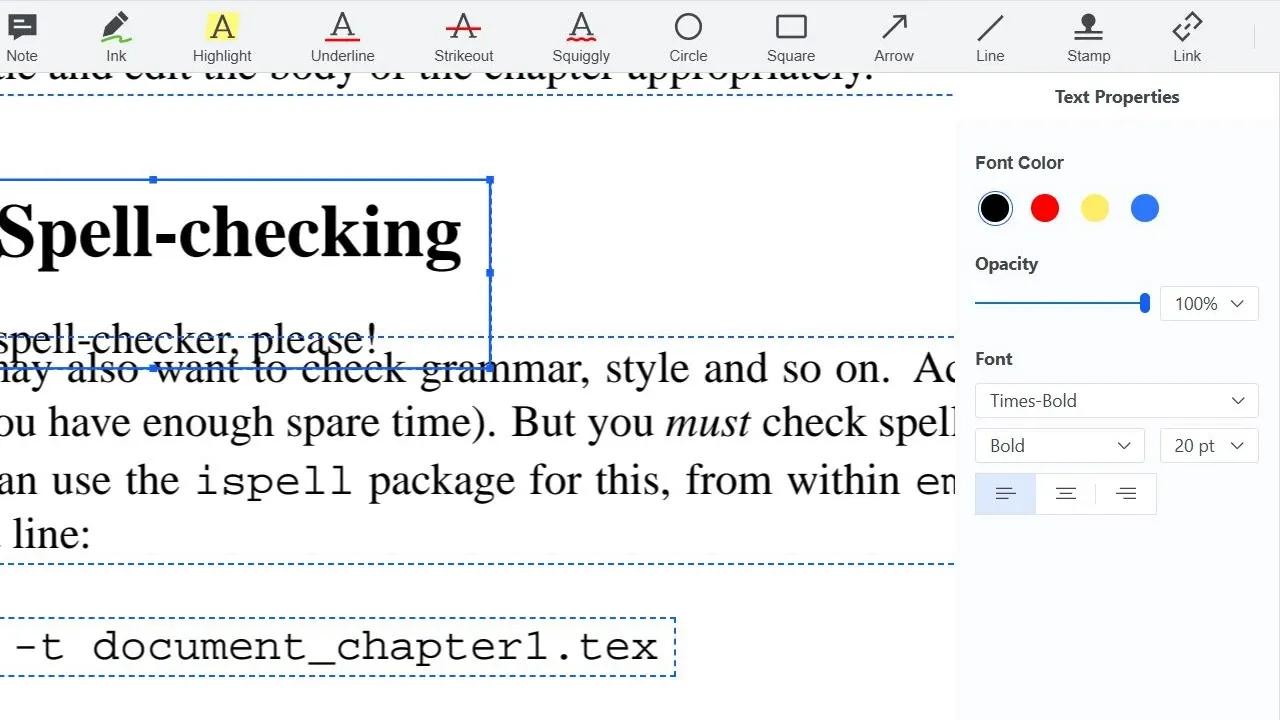Image resolution: width=1280 pixels, height=720 pixels.
Task: Align text to the left
Action: click(1005, 494)
